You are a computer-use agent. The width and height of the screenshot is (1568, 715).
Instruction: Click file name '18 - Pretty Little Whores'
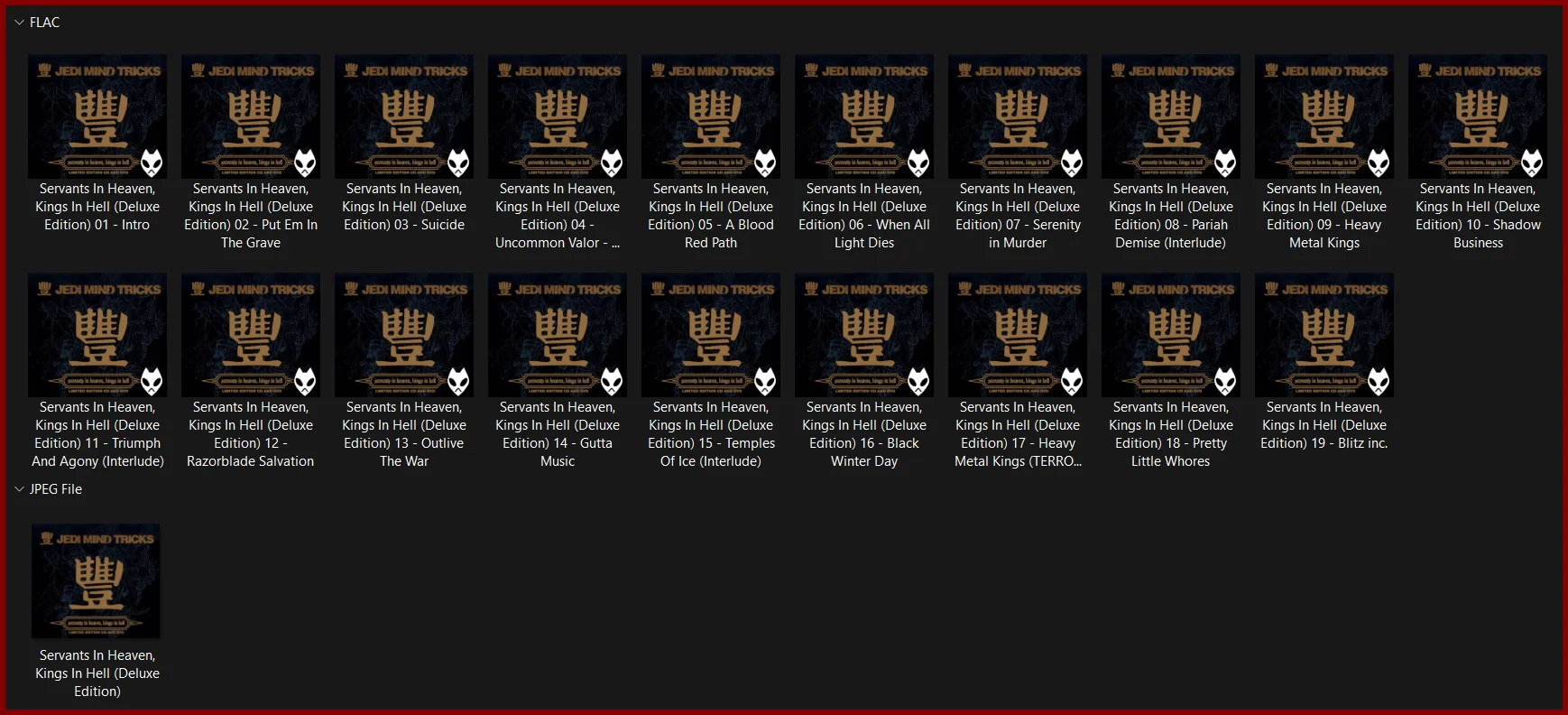[x=1171, y=434]
